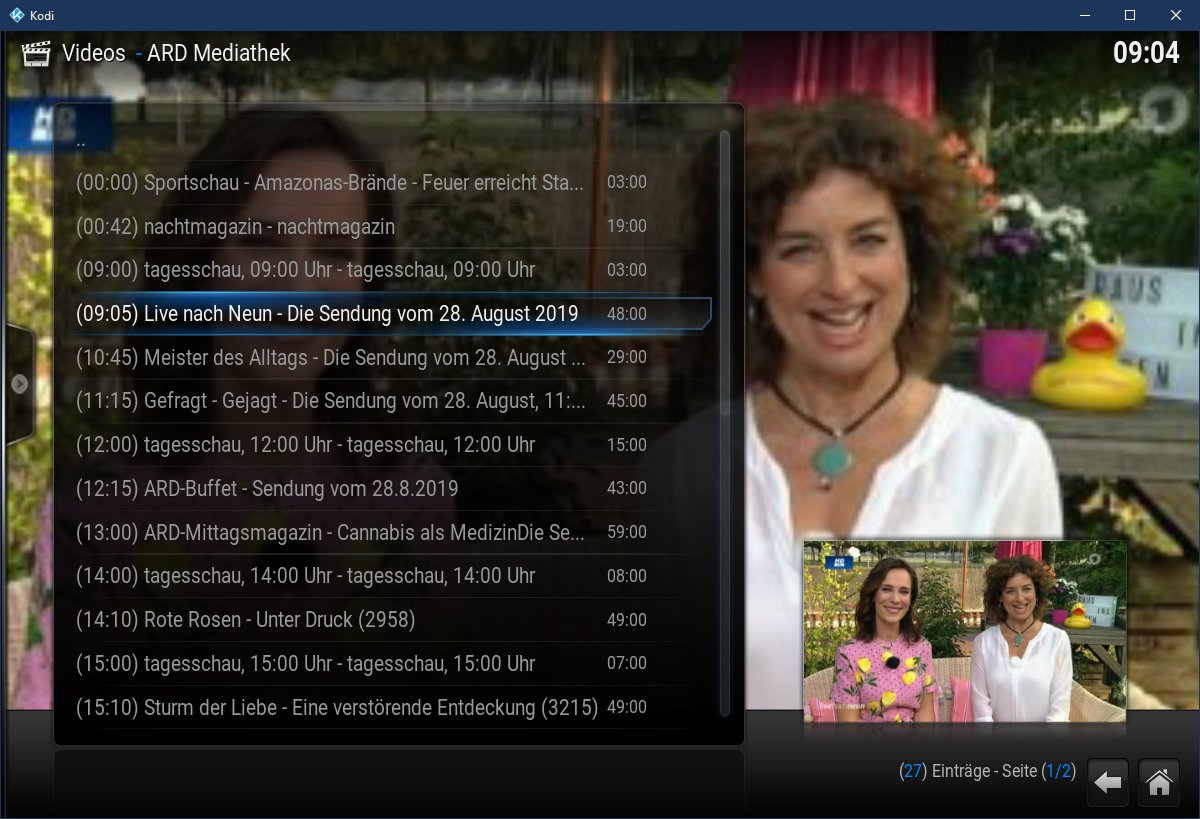The width and height of the screenshot is (1200, 819).
Task: Select ARD-Mittagsmagazin Cannabis als Medizin entry
Action: (x=383, y=533)
